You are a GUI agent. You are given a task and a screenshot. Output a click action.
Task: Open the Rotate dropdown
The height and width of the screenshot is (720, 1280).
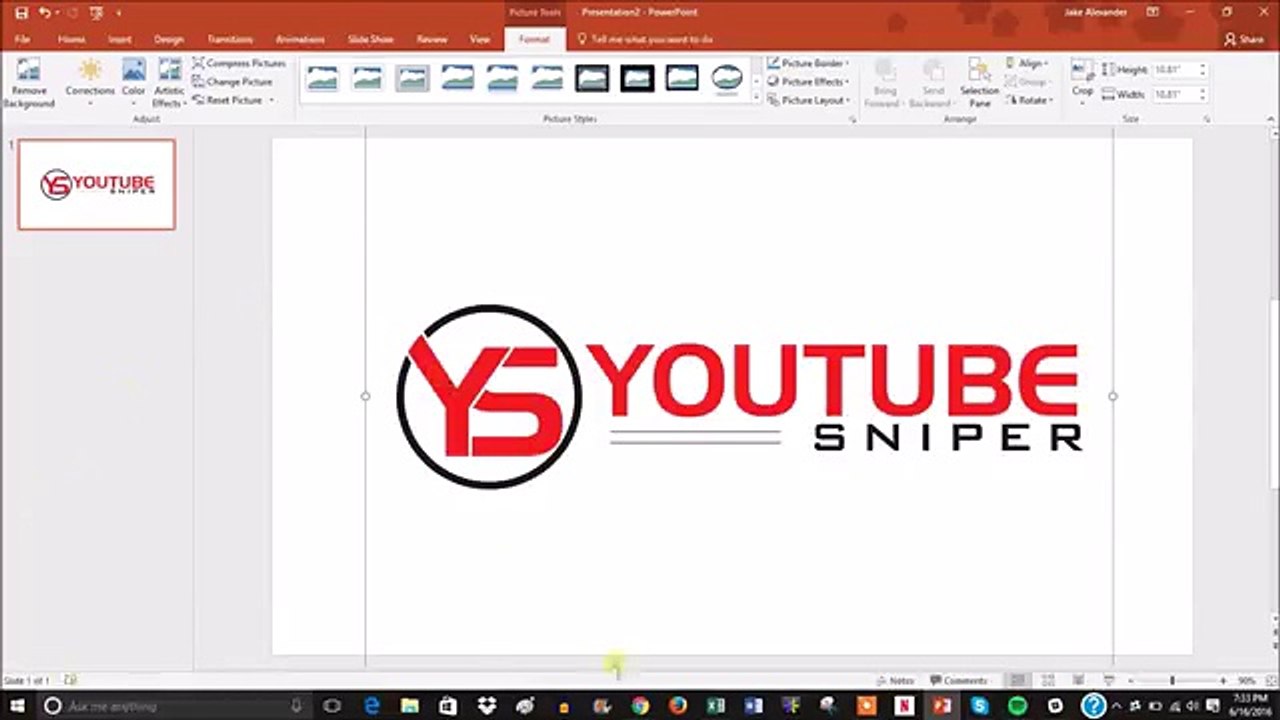(1029, 100)
